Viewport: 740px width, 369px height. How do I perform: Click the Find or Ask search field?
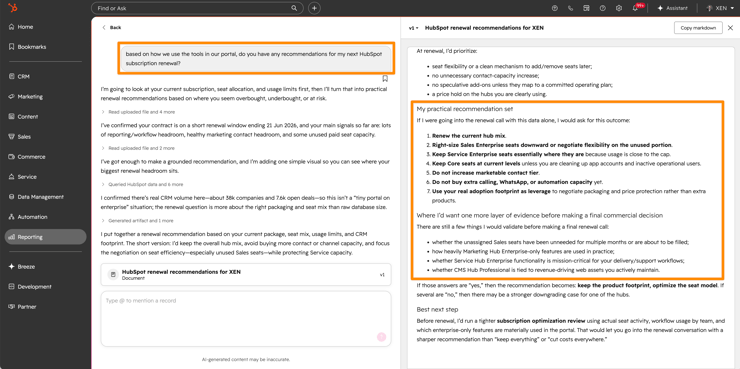pos(196,8)
